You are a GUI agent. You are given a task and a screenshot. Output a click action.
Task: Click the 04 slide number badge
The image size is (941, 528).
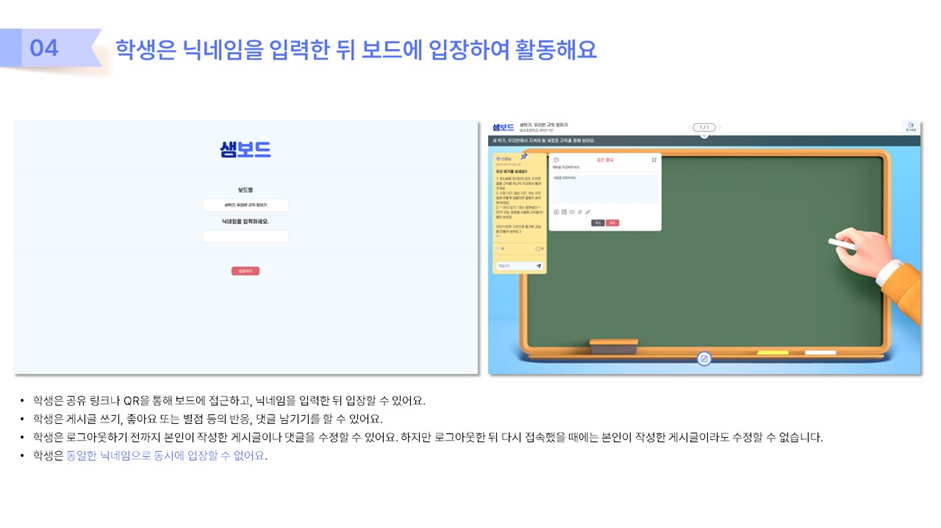(44, 48)
